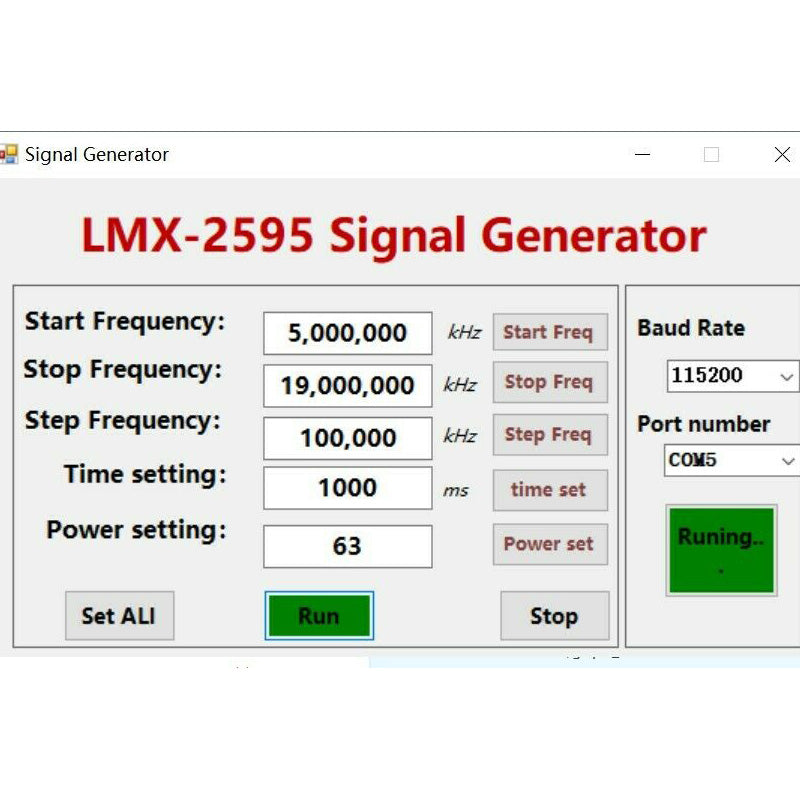
Task: Select the Power setting field showing 63
Action: click(x=347, y=547)
